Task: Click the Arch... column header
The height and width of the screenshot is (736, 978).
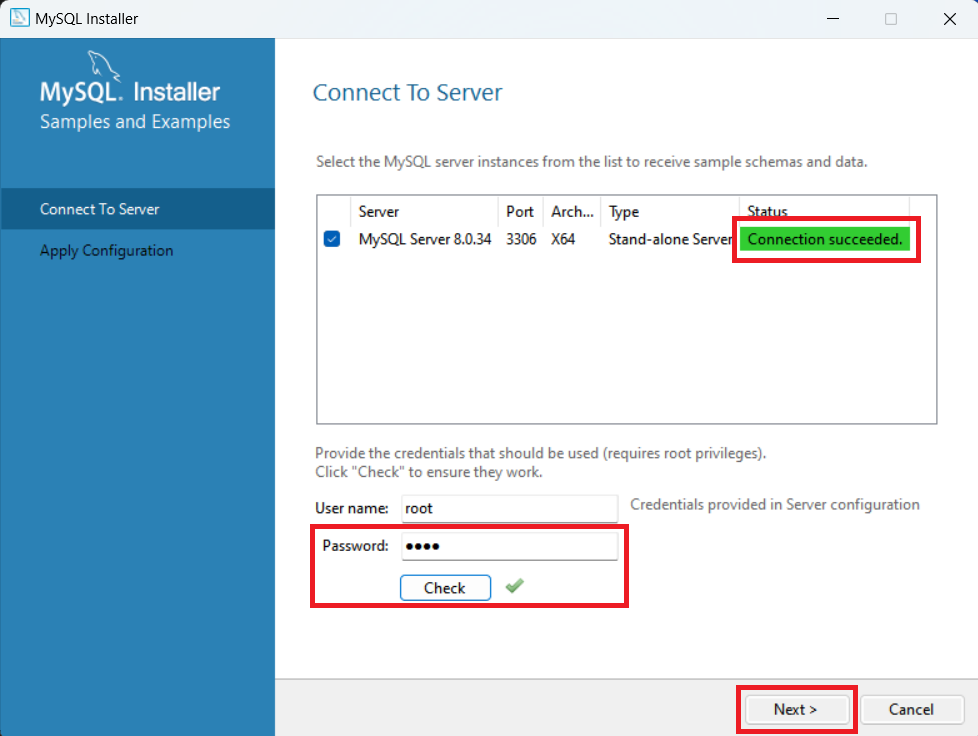Action: 572,211
